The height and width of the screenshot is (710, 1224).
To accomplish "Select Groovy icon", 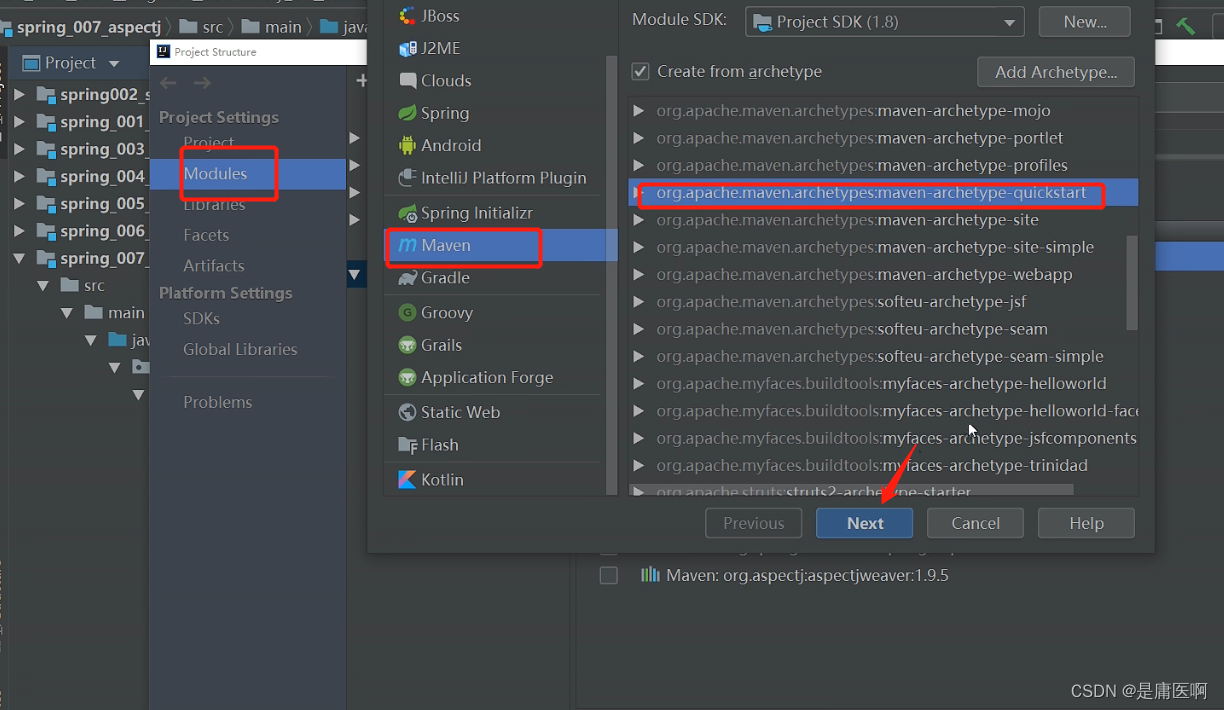I will coord(407,313).
